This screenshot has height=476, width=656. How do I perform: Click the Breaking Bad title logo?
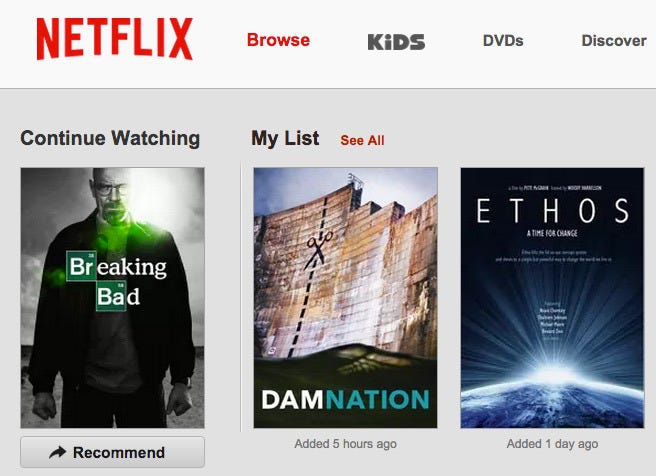click(x=117, y=281)
